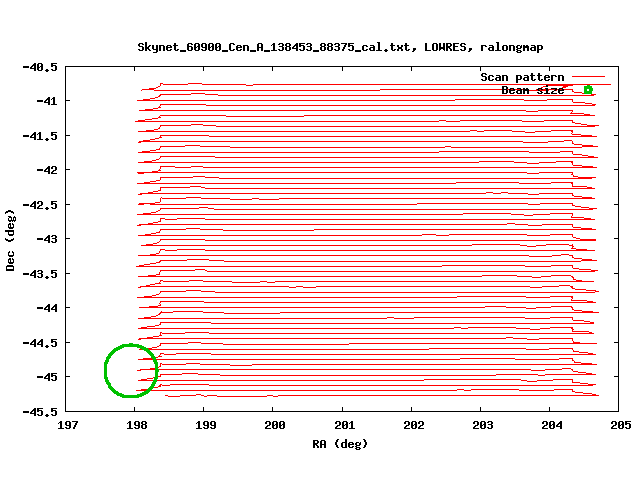The image size is (640, 480).
Task: Click y-axis tick label -45
Action: [x=47, y=377]
